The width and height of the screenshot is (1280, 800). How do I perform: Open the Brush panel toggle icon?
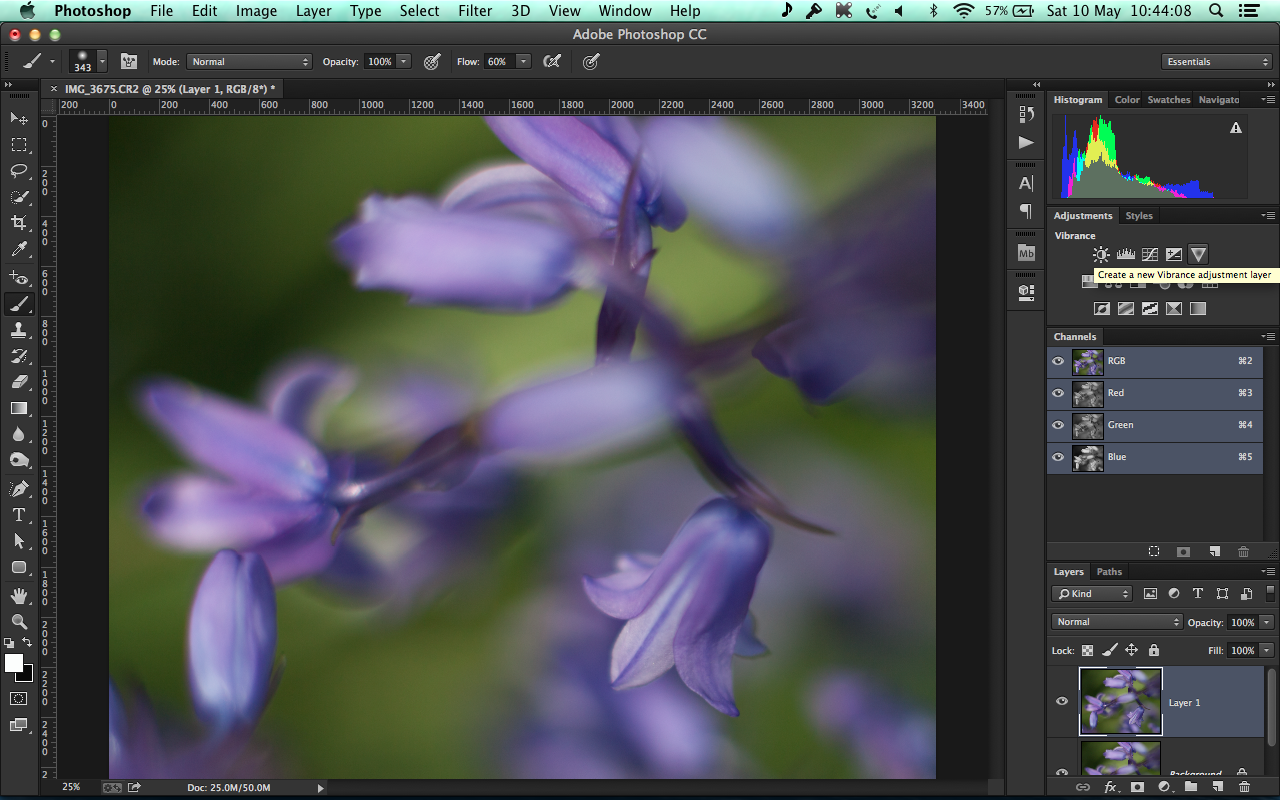tap(129, 62)
